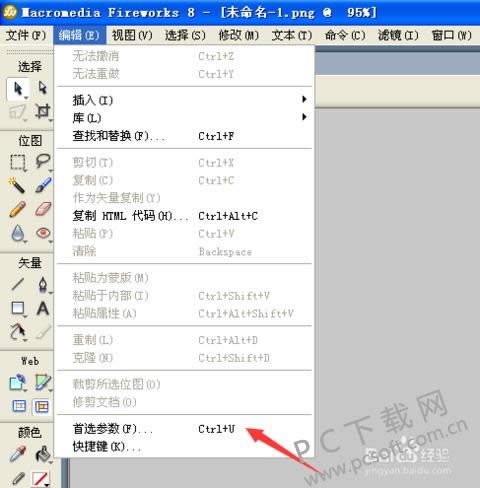The width and height of the screenshot is (480, 488).
Task: Pick the Text tool
Action: click(x=43, y=309)
